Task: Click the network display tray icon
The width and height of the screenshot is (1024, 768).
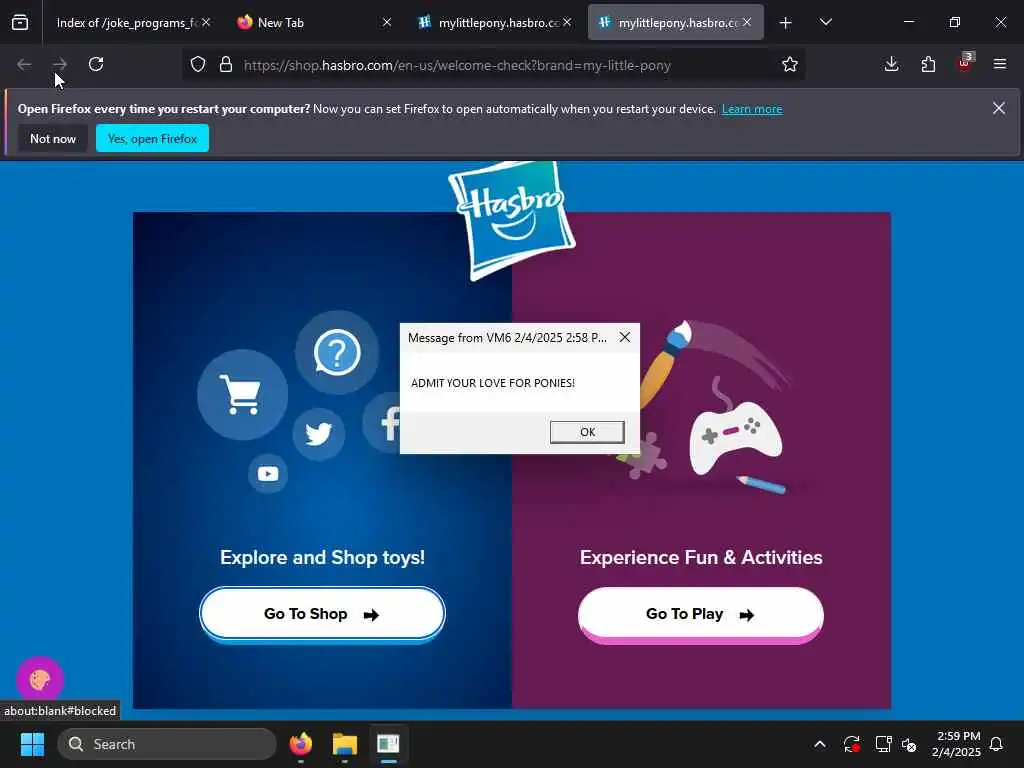Action: [884, 744]
